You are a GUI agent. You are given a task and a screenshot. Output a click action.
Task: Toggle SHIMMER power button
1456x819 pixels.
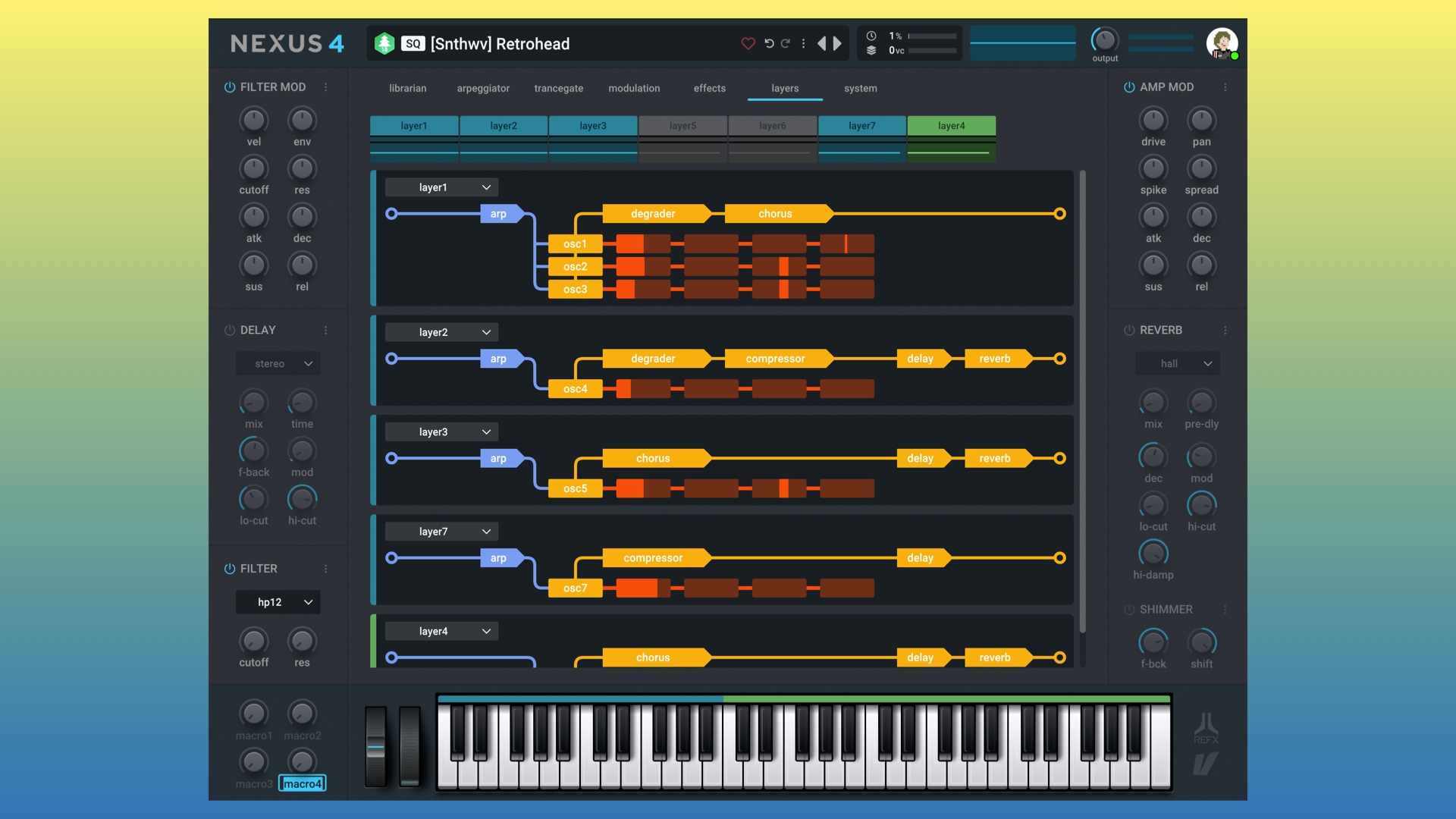pos(1129,610)
